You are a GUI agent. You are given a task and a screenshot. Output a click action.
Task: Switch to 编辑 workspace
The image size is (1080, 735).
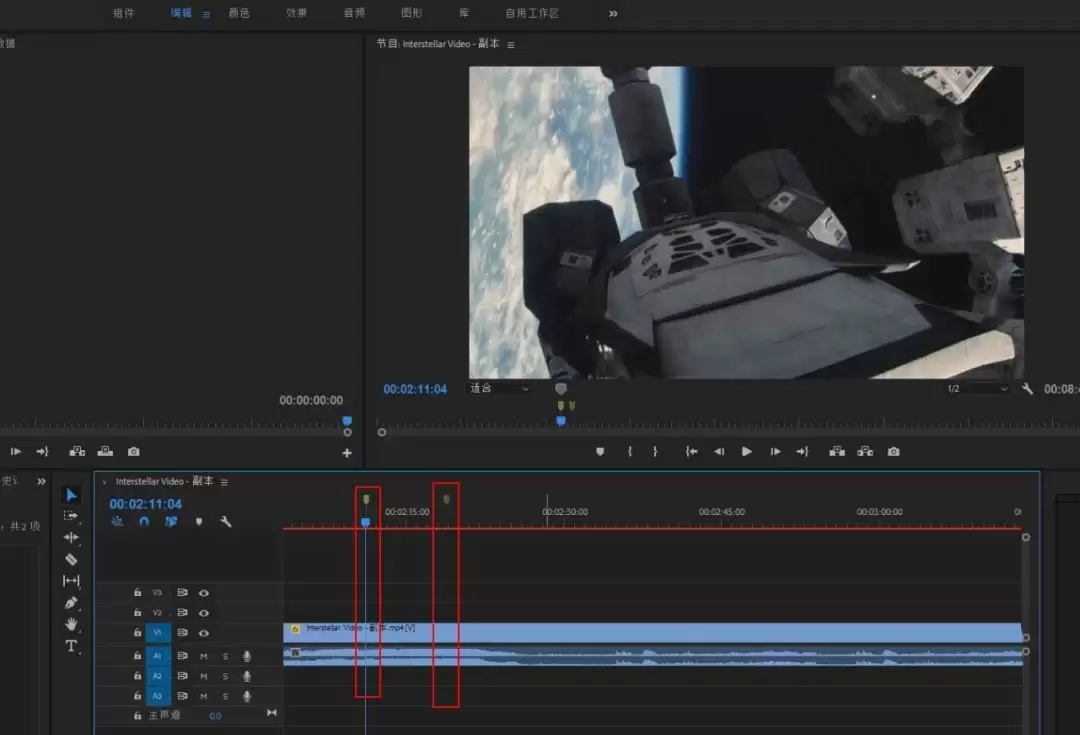[181, 13]
